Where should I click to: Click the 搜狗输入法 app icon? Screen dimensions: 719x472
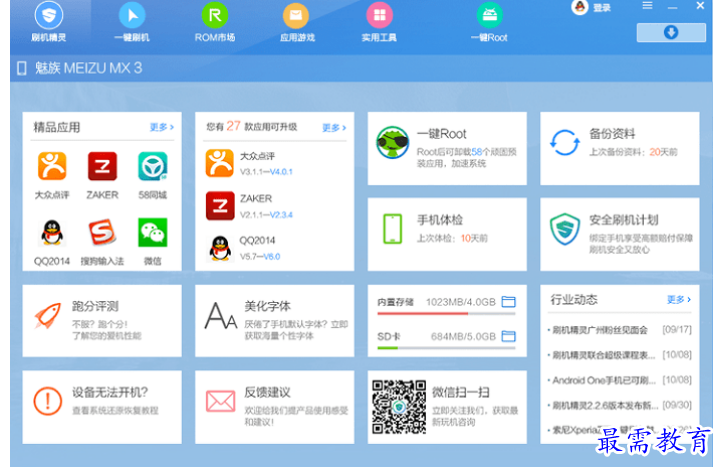click(x=102, y=233)
